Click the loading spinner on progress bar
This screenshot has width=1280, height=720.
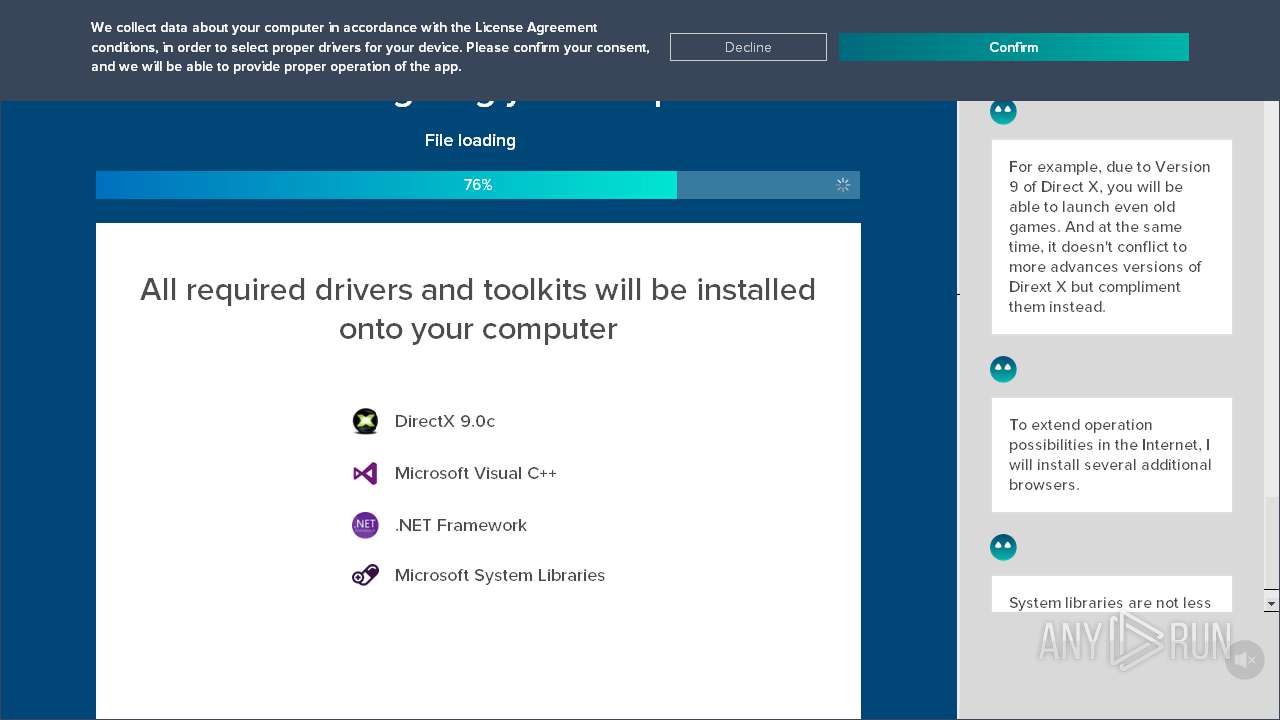[x=843, y=185]
